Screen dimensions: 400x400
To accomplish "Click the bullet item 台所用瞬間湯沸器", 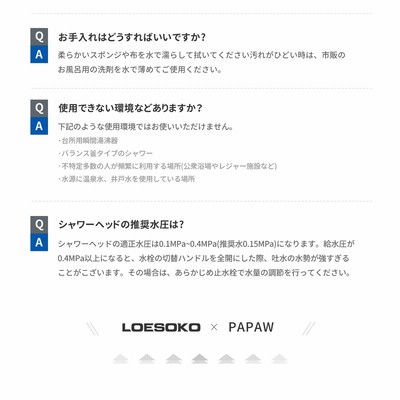I will (88, 141).
